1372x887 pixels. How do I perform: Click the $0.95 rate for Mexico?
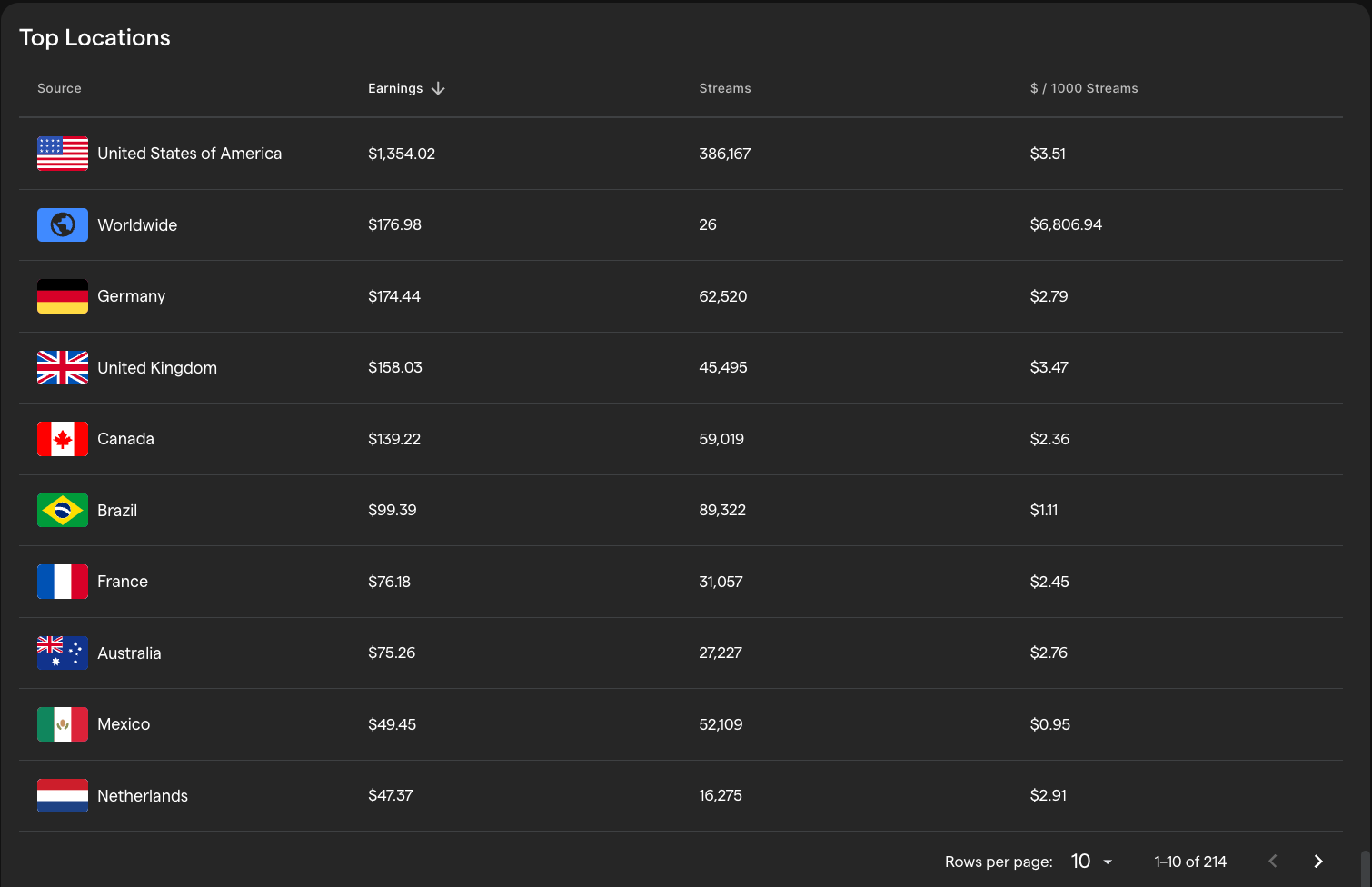(x=1050, y=724)
